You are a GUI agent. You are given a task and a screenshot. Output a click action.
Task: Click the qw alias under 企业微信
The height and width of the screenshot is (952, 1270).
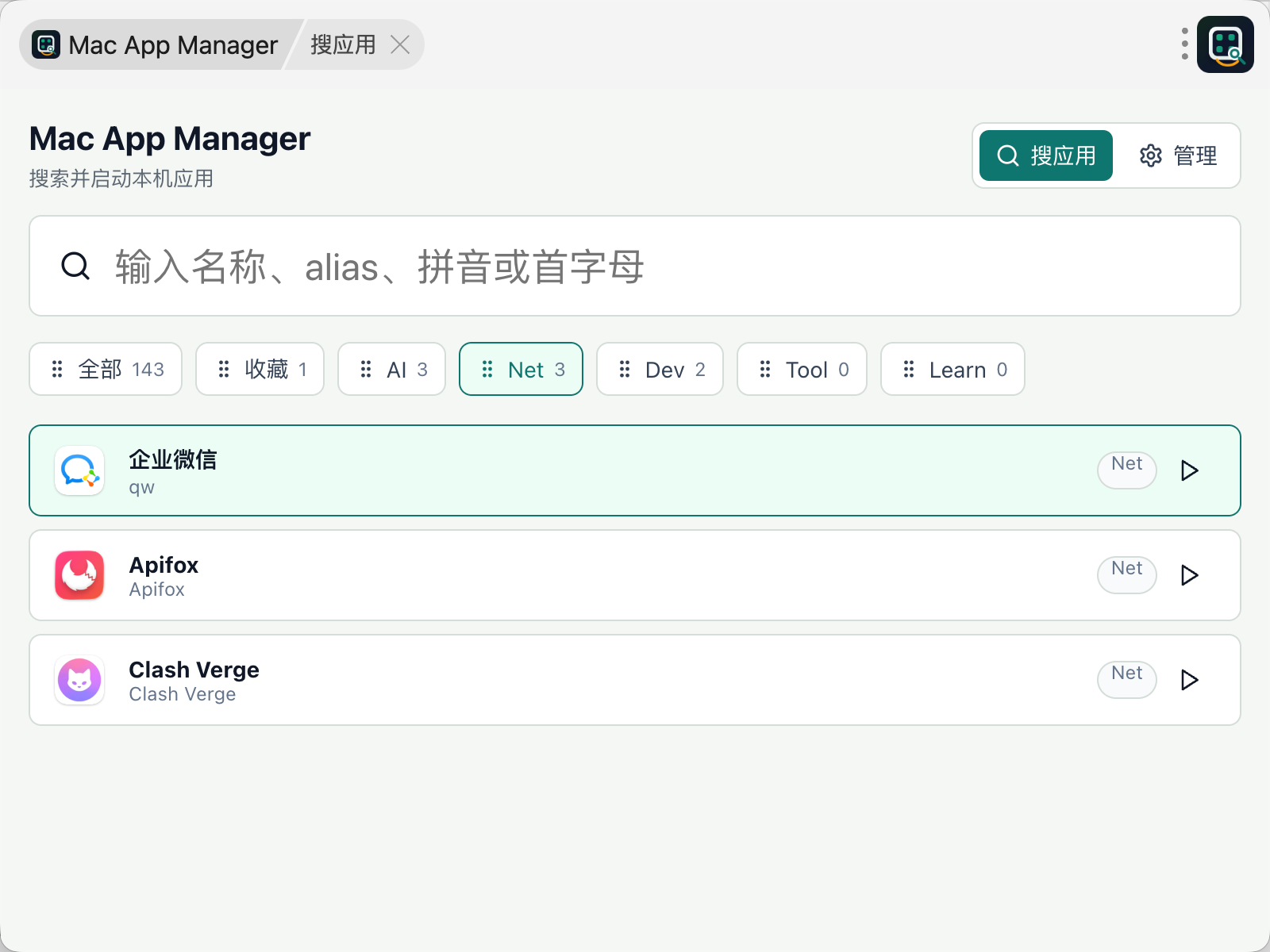pos(142,487)
